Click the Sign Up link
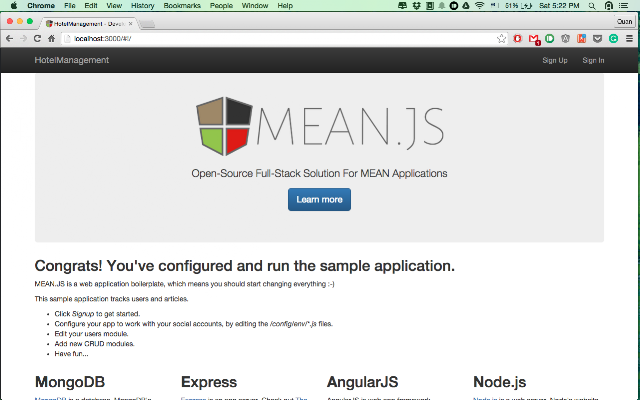The width and height of the screenshot is (640, 400). (x=555, y=60)
